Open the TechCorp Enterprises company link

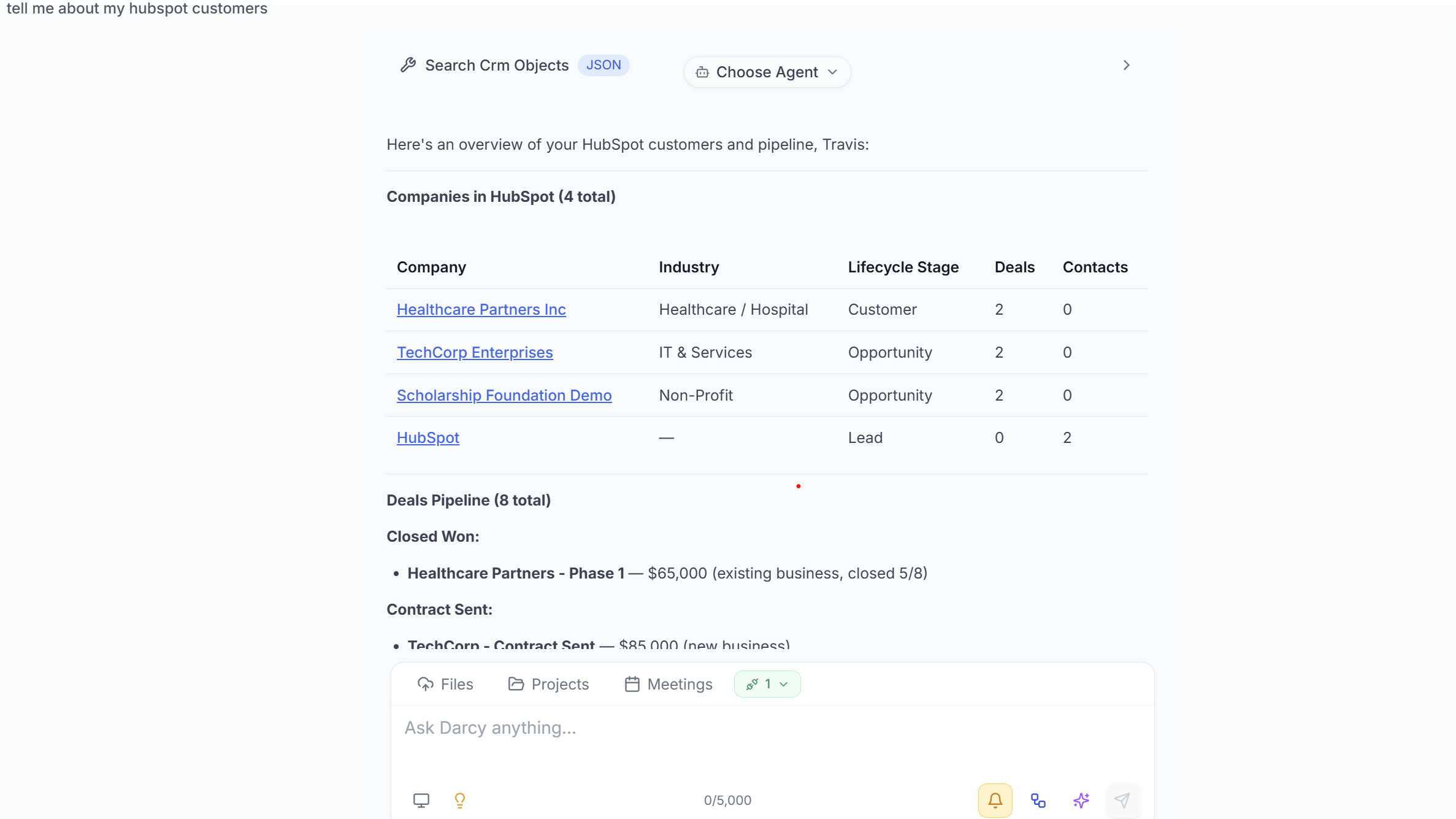click(475, 352)
